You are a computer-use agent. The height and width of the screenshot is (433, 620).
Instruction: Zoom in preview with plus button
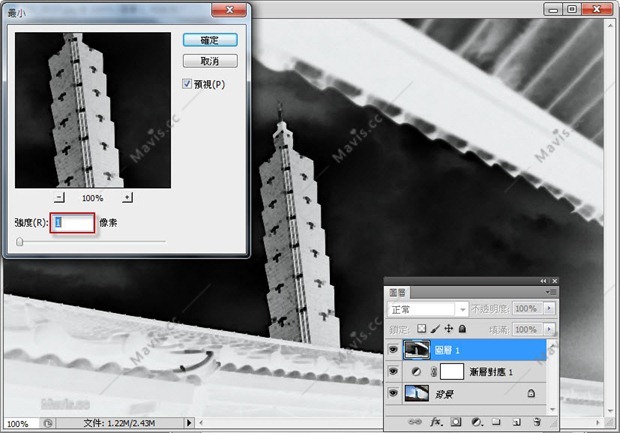click(127, 197)
